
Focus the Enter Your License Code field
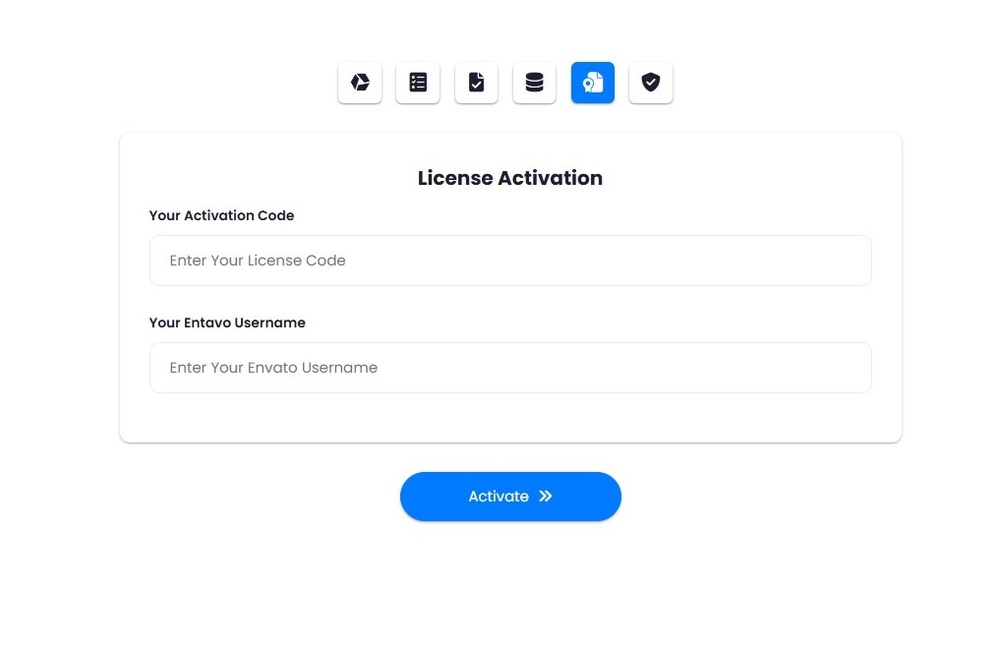pyautogui.click(x=510, y=260)
